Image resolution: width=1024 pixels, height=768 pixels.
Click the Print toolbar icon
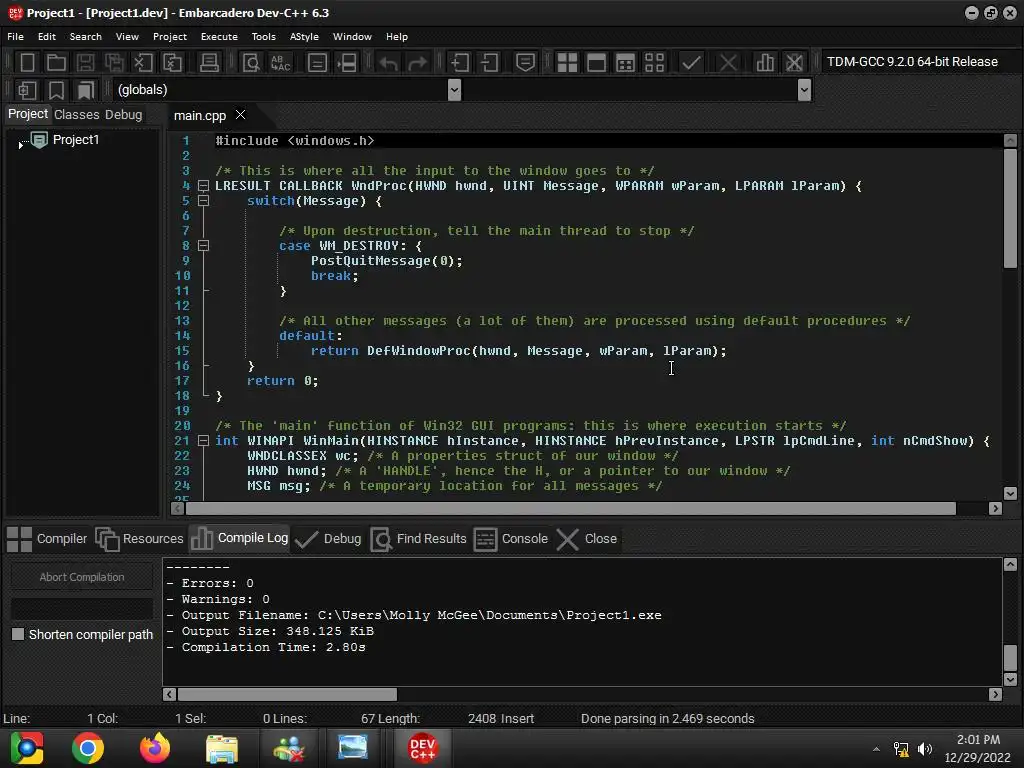(209, 63)
